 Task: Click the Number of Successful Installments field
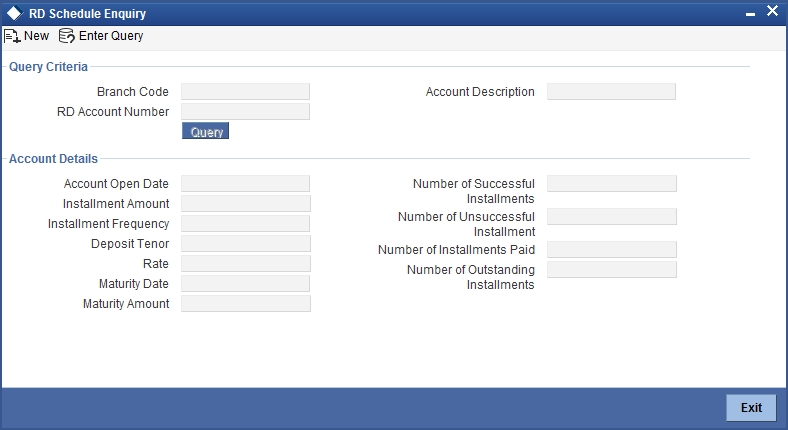click(x=612, y=183)
